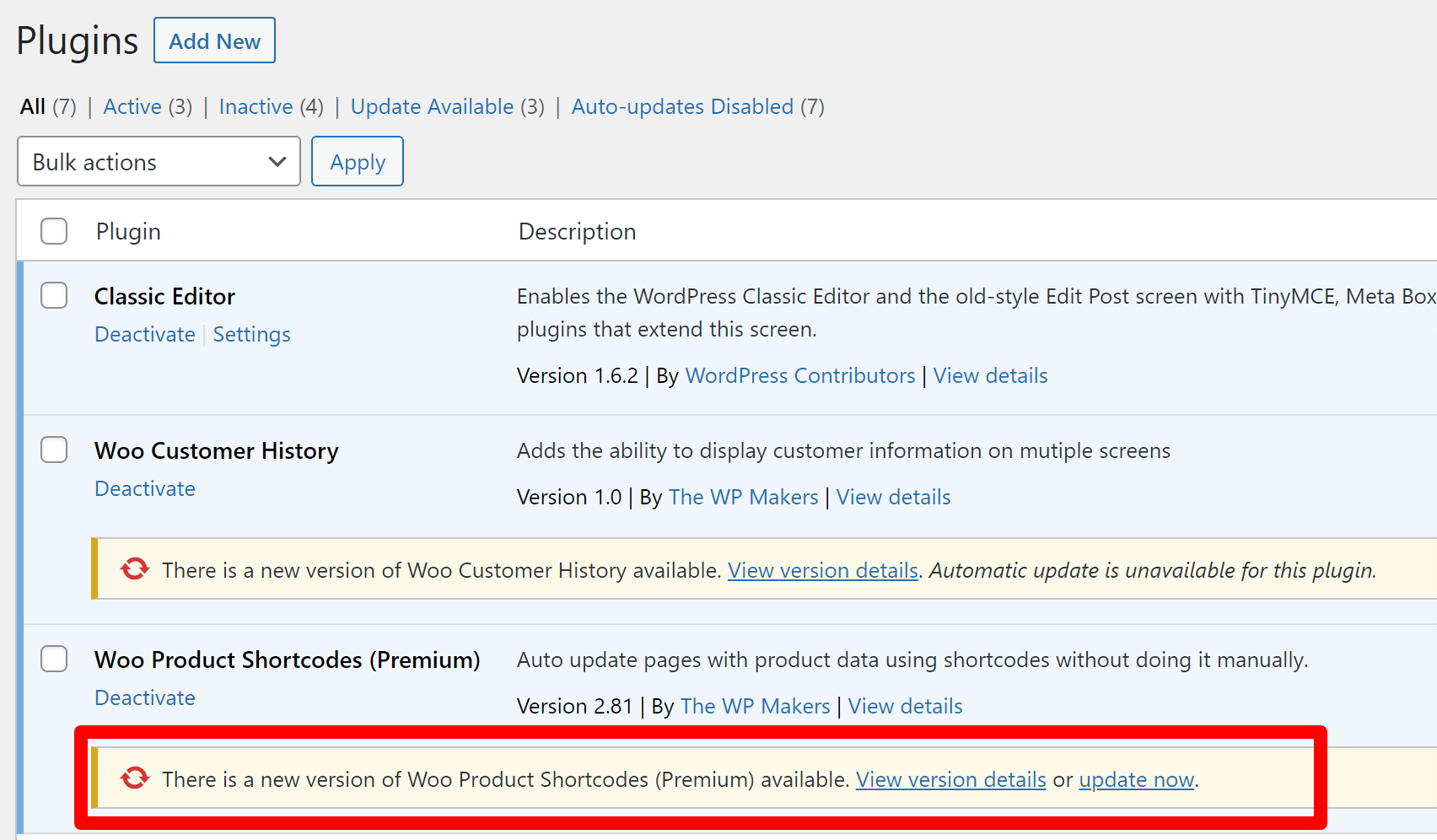The image size is (1437, 840).
Task: View details for Classic Editor
Action: (x=990, y=375)
